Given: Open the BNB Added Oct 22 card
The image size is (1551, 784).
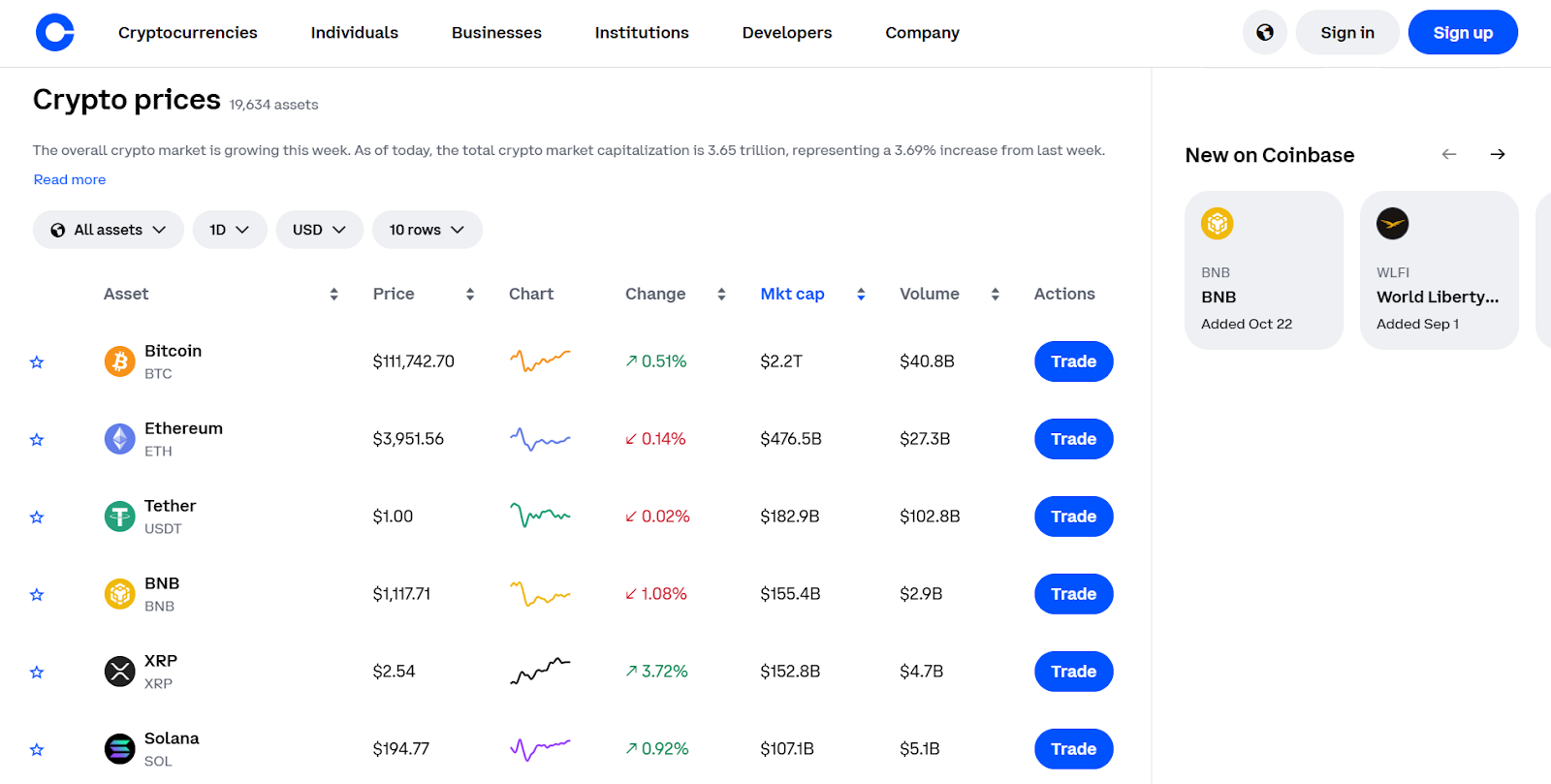Looking at the screenshot, I should click(x=1264, y=270).
